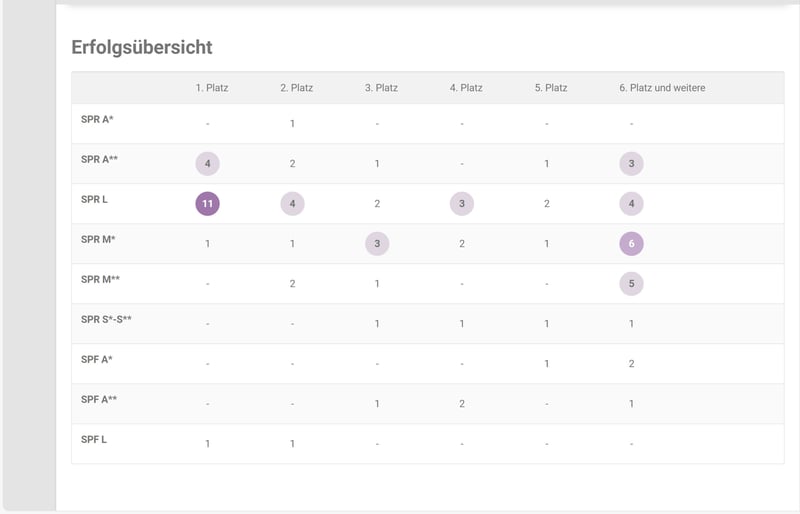The height and width of the screenshot is (514, 800).
Task: Click the 3 badge under 4. Platz for SPR L
Action: click(x=462, y=204)
